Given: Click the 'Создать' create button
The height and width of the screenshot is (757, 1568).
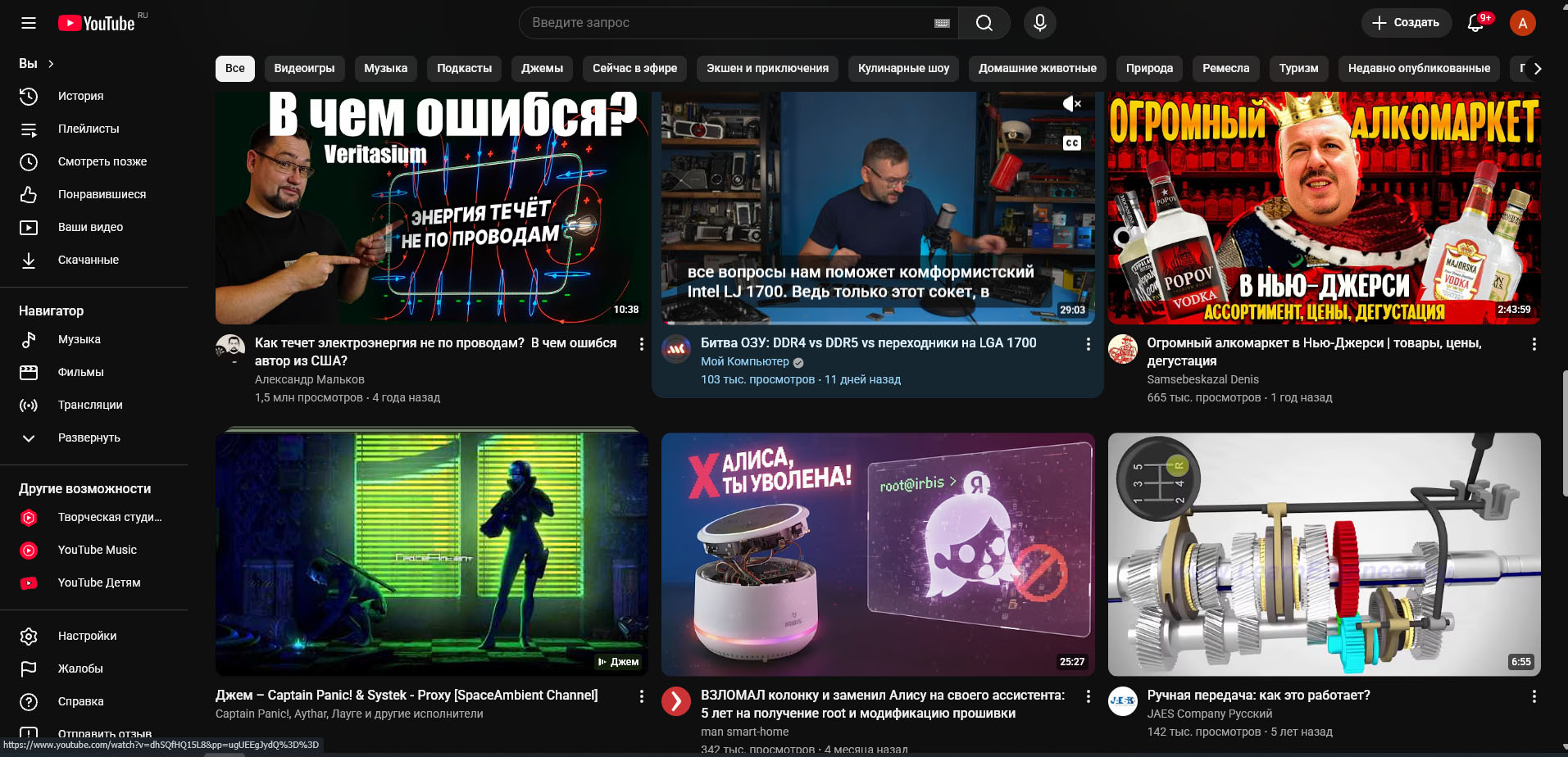Looking at the screenshot, I should [1407, 23].
